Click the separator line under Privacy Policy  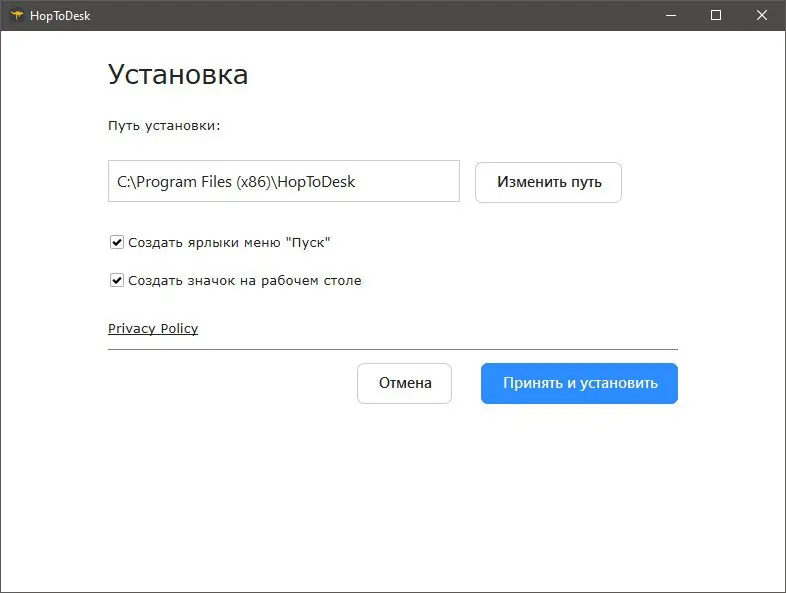(x=392, y=349)
